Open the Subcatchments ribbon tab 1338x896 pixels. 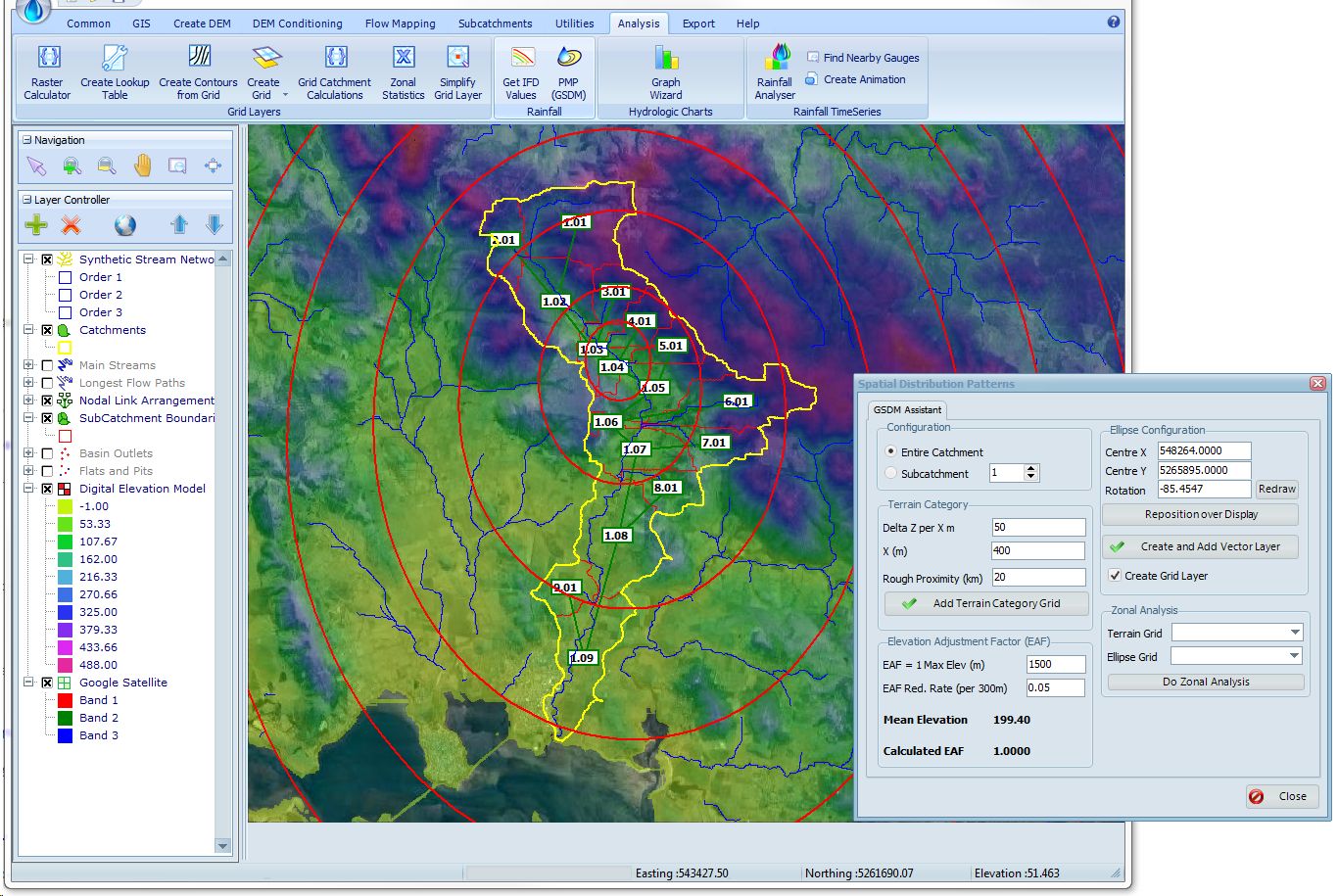pyautogui.click(x=495, y=24)
